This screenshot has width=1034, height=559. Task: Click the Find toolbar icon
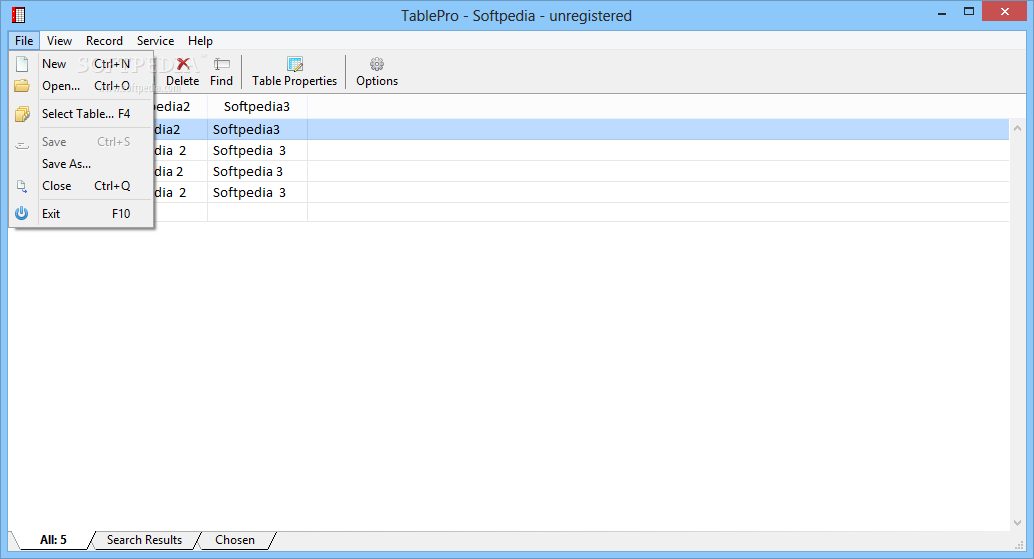[x=222, y=64]
